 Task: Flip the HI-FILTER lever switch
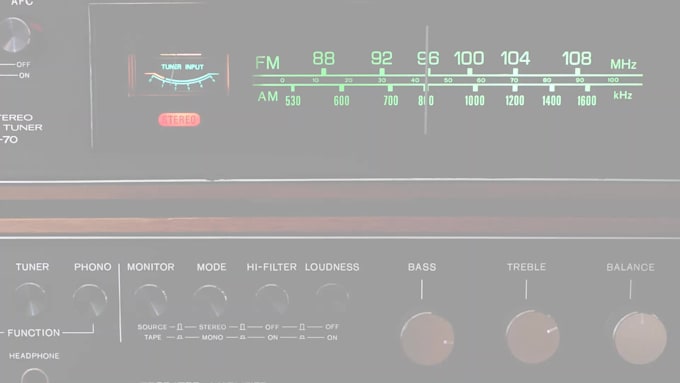click(x=272, y=300)
